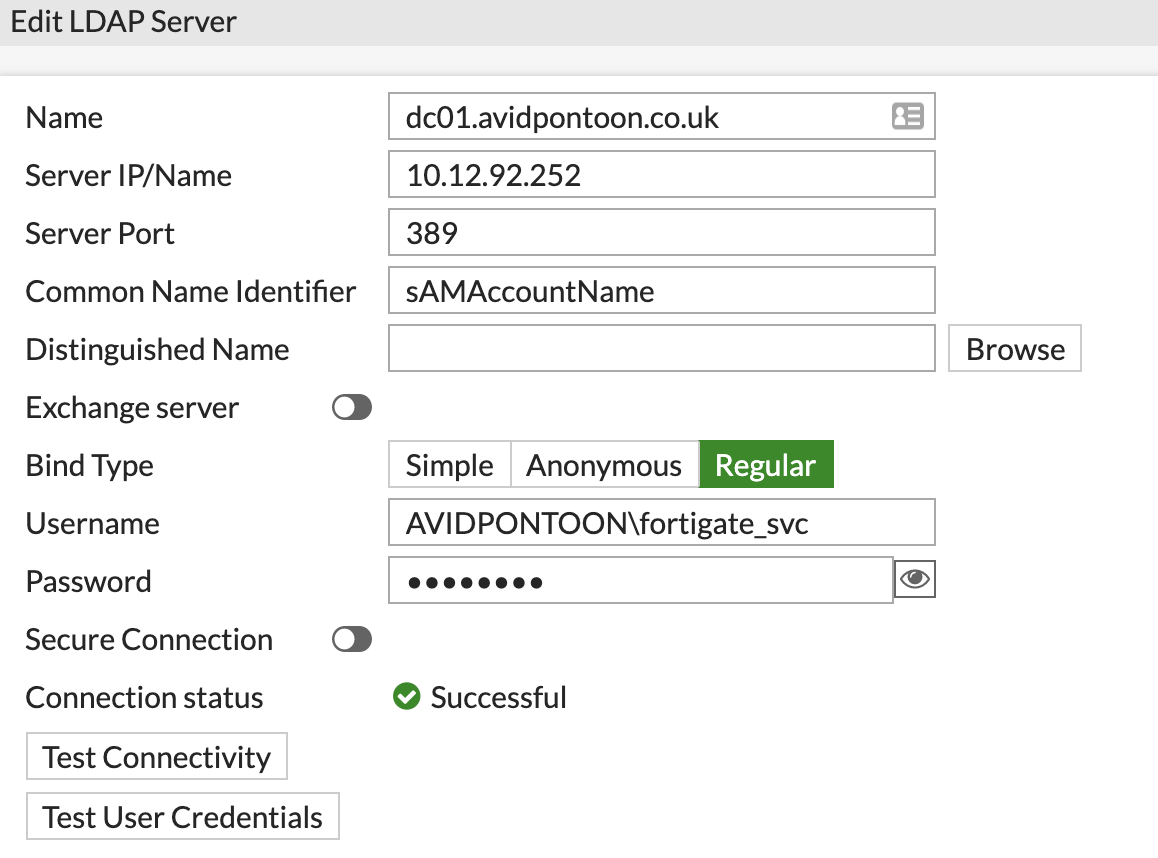Select the Server IP/Name field showing 10.12.92.252

pyautogui.click(x=662, y=174)
